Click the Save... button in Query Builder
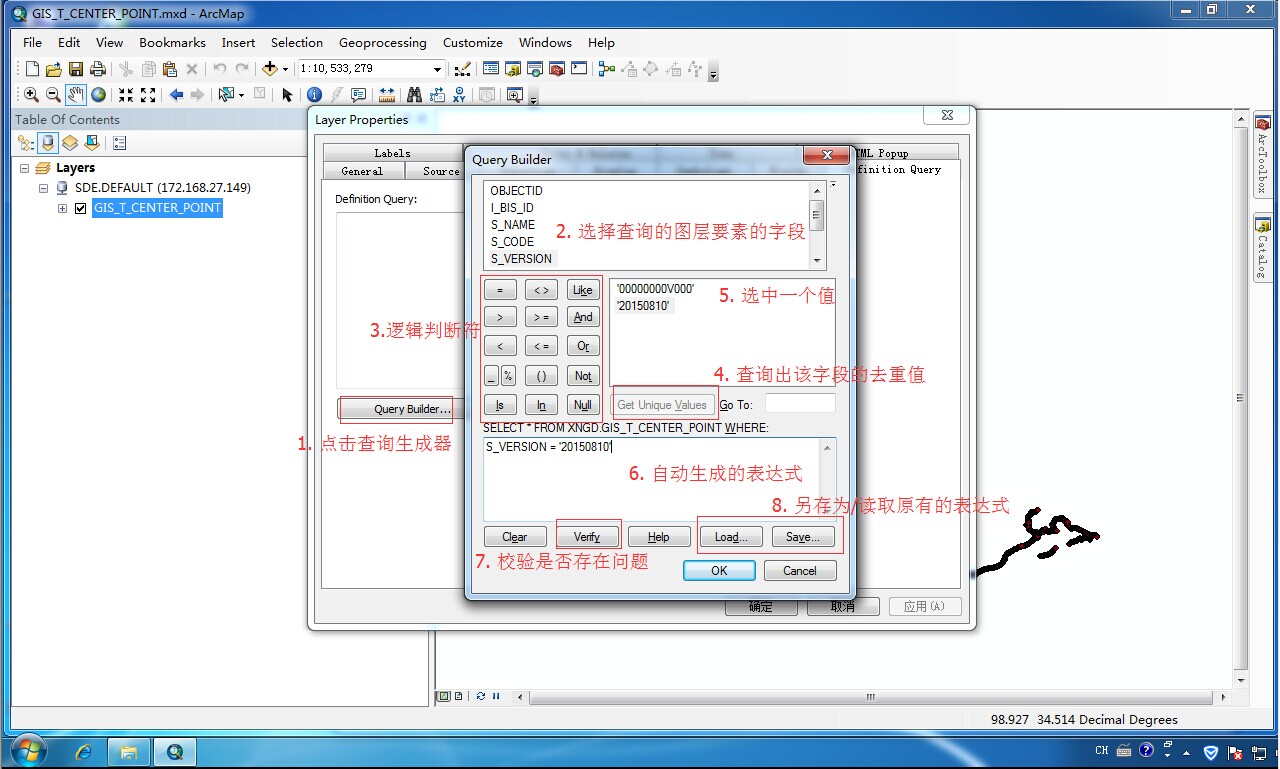Image resolution: width=1280 pixels, height=769 pixels. (x=803, y=537)
